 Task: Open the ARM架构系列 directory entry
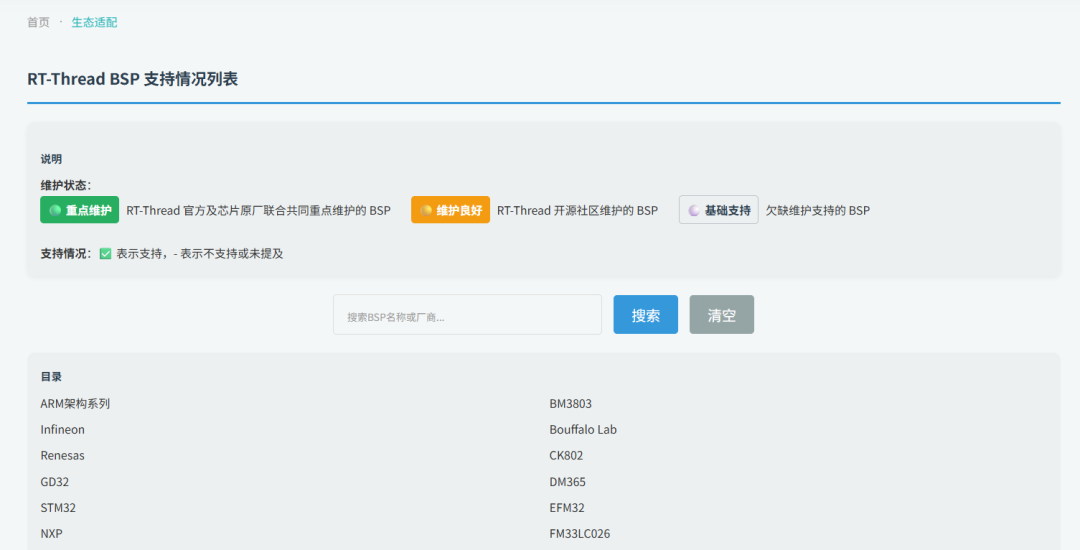pyautogui.click(x=75, y=403)
